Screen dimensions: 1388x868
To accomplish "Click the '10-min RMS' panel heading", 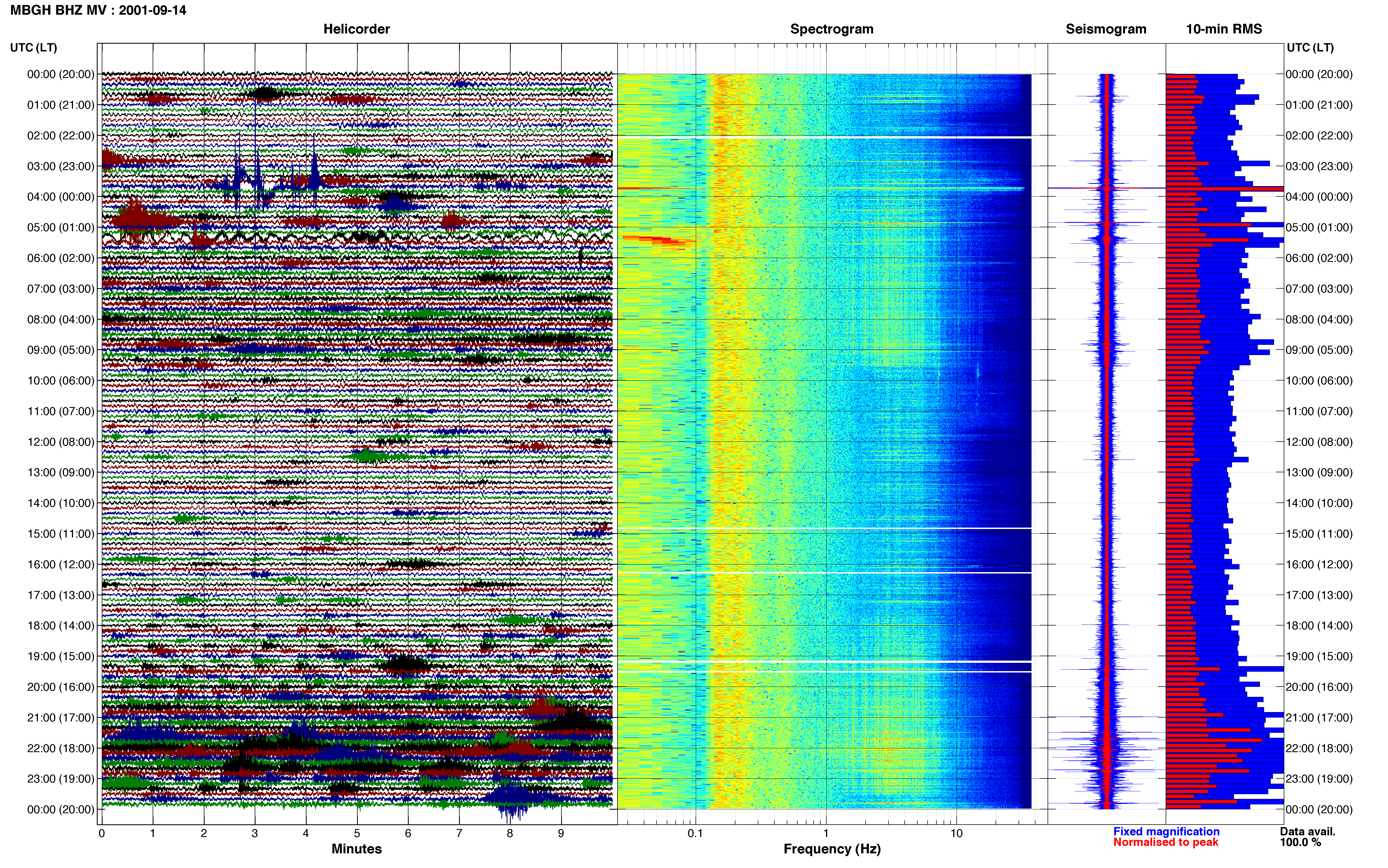I will point(1224,29).
